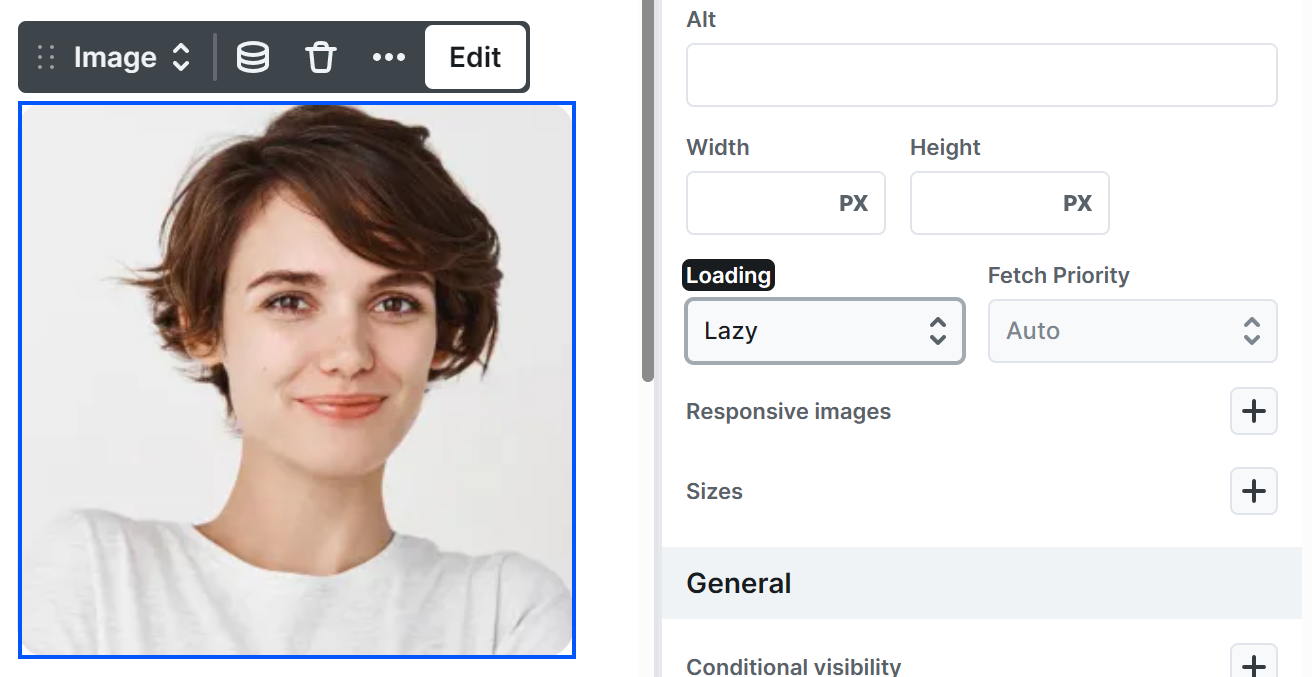Click into the Alt text field

981,75
